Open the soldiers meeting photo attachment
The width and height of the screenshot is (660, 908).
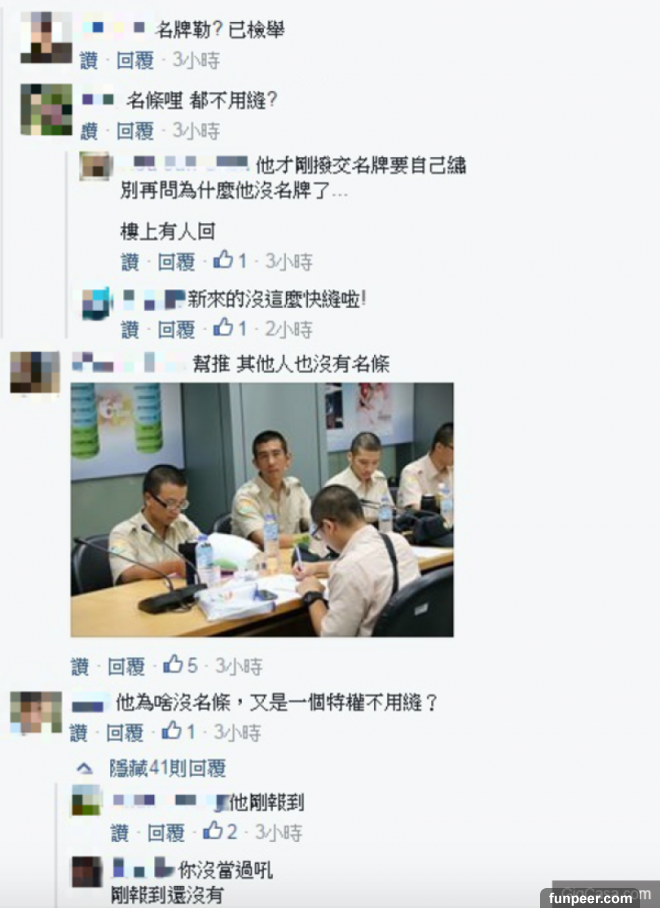[262, 510]
